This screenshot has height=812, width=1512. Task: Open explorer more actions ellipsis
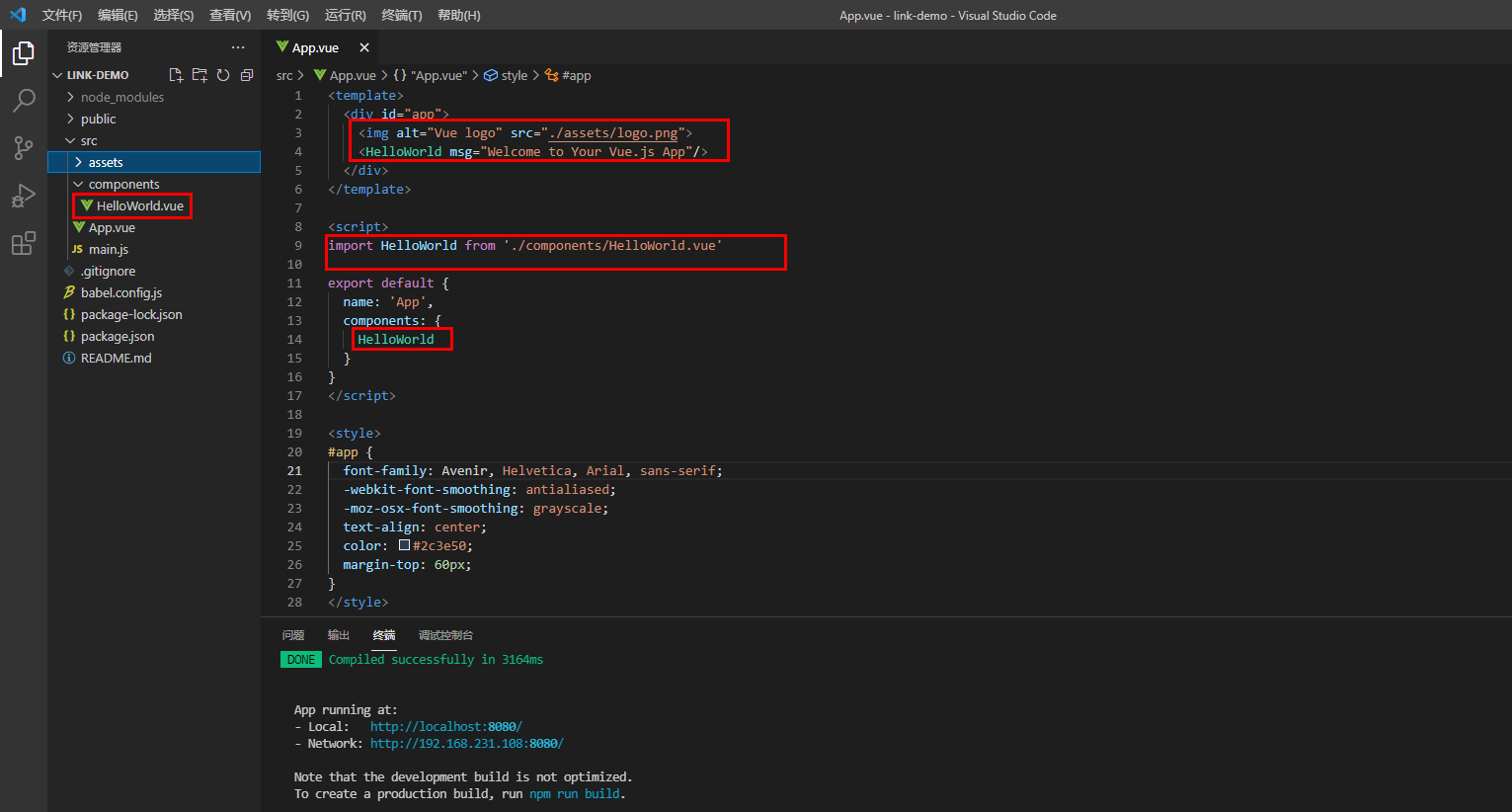(x=237, y=47)
